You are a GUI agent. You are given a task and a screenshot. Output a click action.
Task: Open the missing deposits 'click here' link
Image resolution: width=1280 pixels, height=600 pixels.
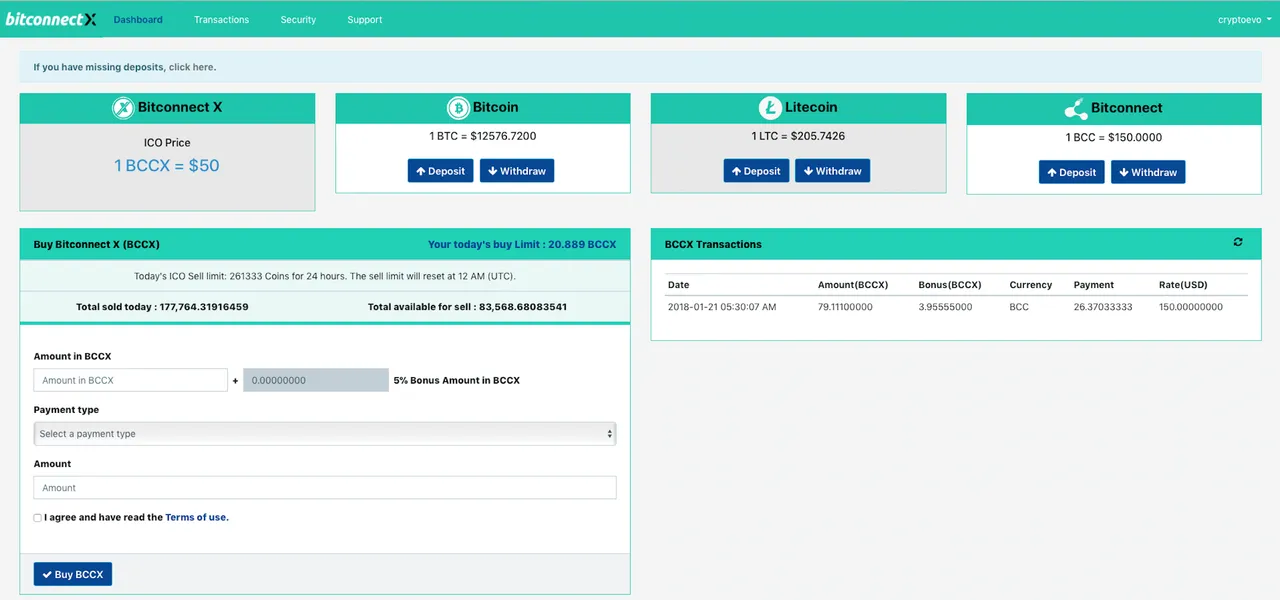pos(192,67)
